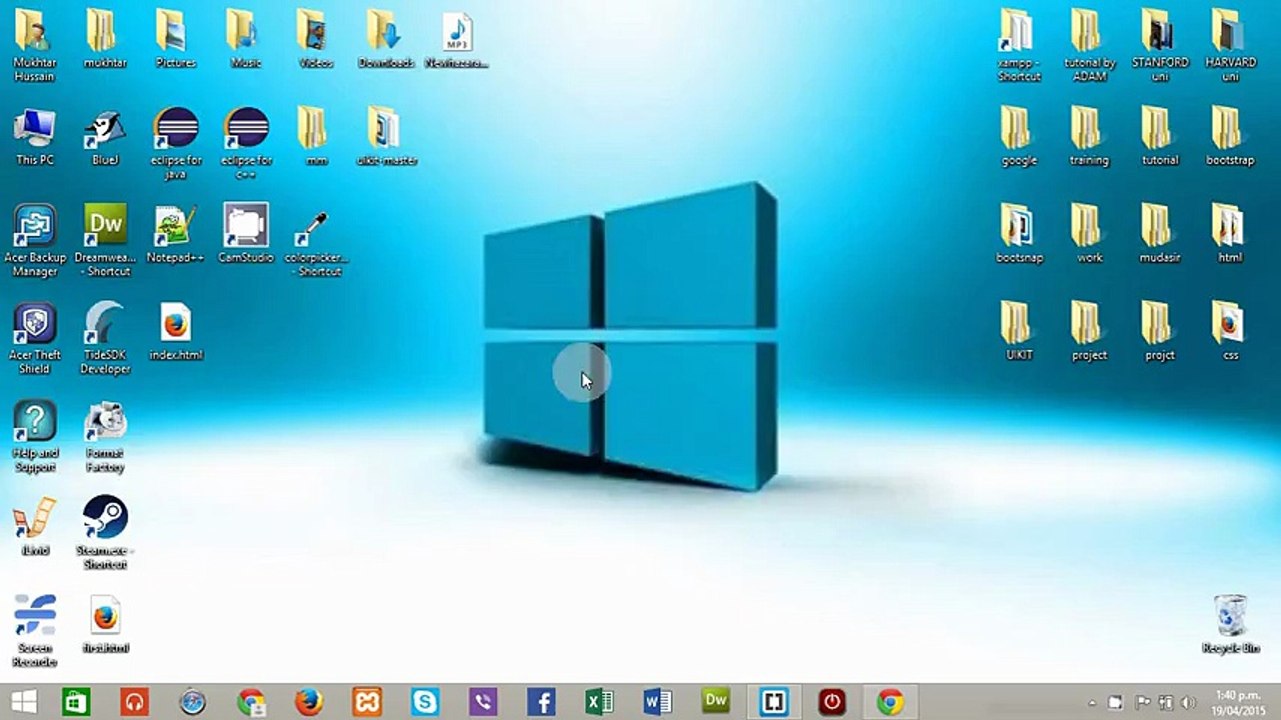The image size is (1281, 720).
Task: Select the CamStudio desktop shortcut
Action: [x=246, y=234]
